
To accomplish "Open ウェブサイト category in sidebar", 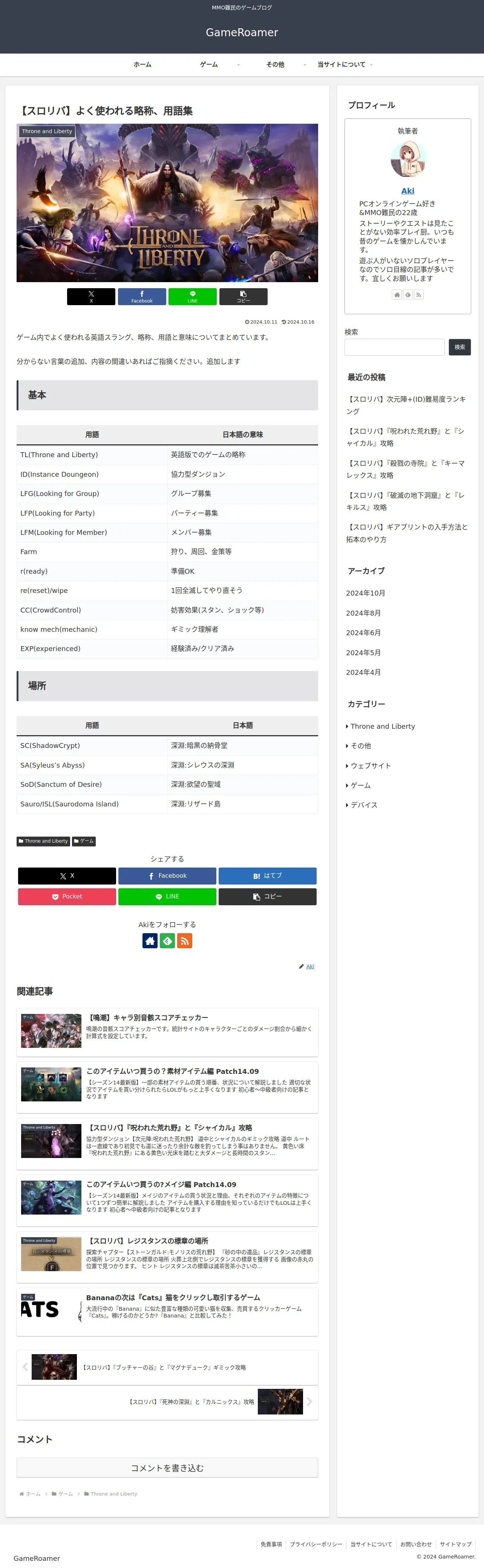I will point(369,766).
